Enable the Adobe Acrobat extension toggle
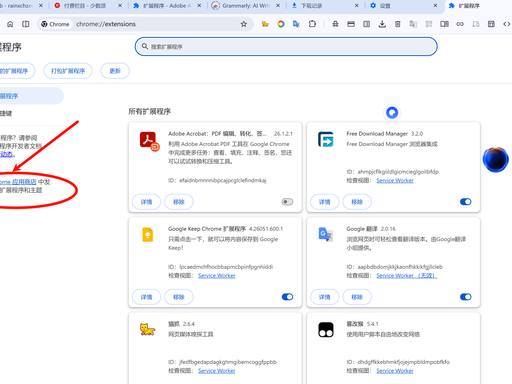This screenshot has height=384, width=512. point(287,202)
